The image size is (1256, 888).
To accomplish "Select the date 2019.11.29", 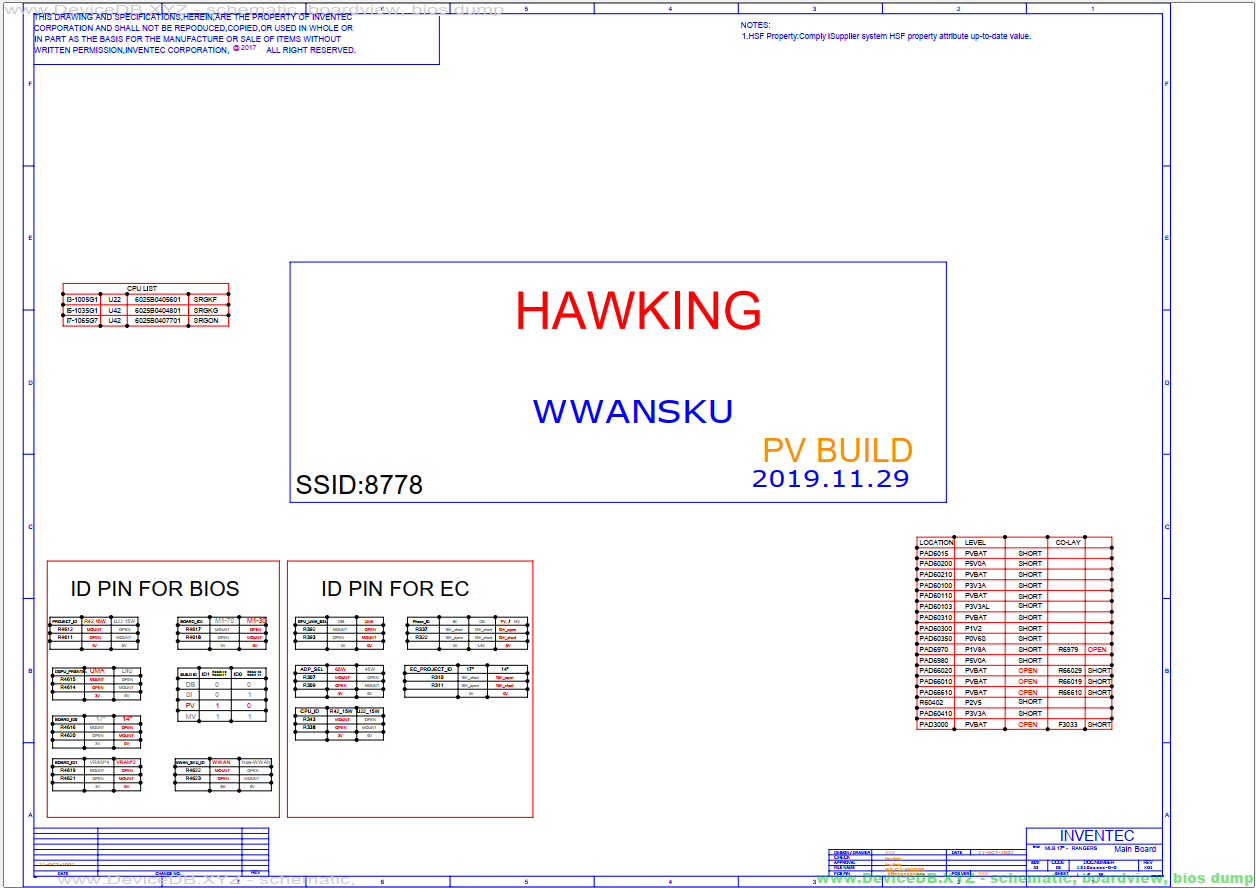I will (831, 478).
